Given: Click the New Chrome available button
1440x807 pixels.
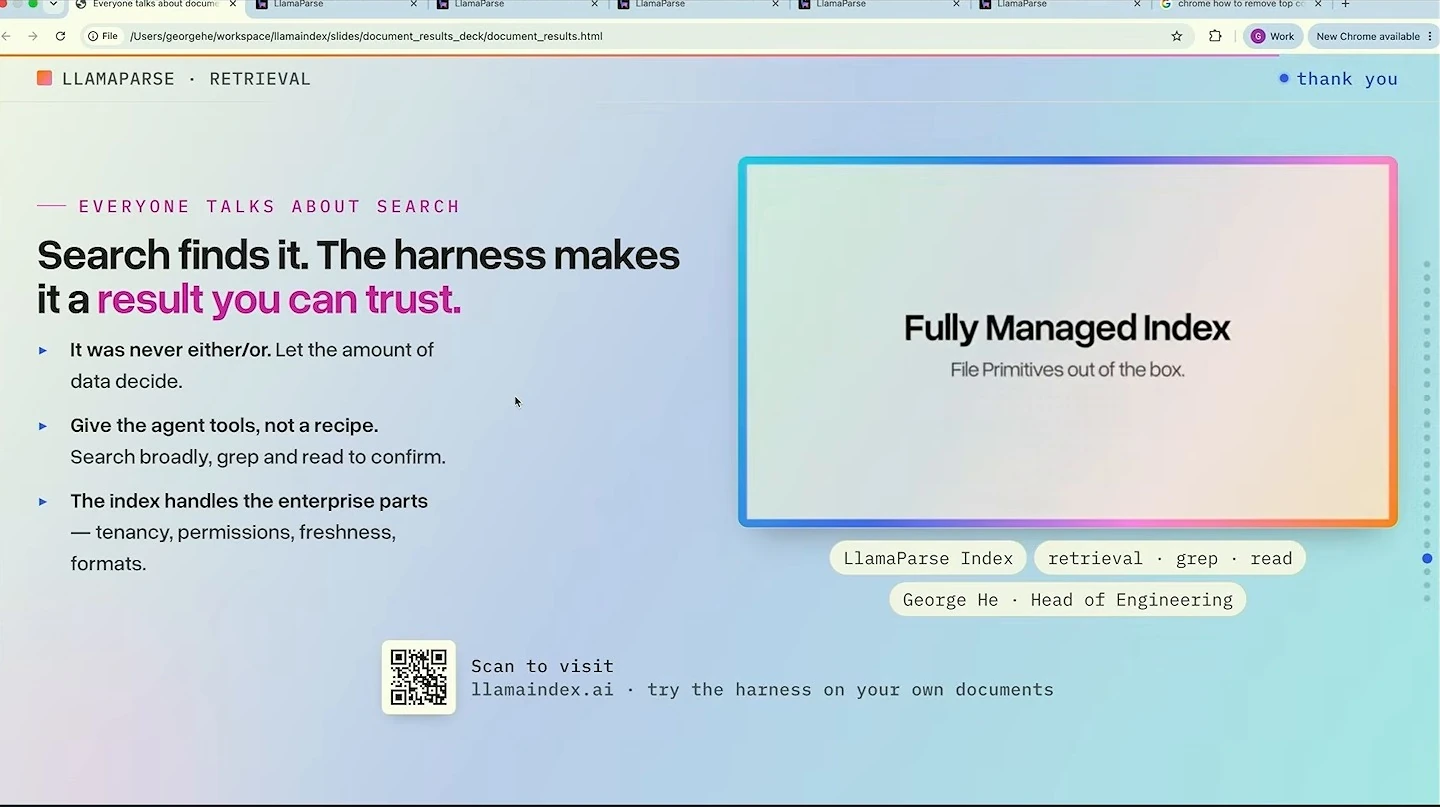Looking at the screenshot, I should point(1373,36).
